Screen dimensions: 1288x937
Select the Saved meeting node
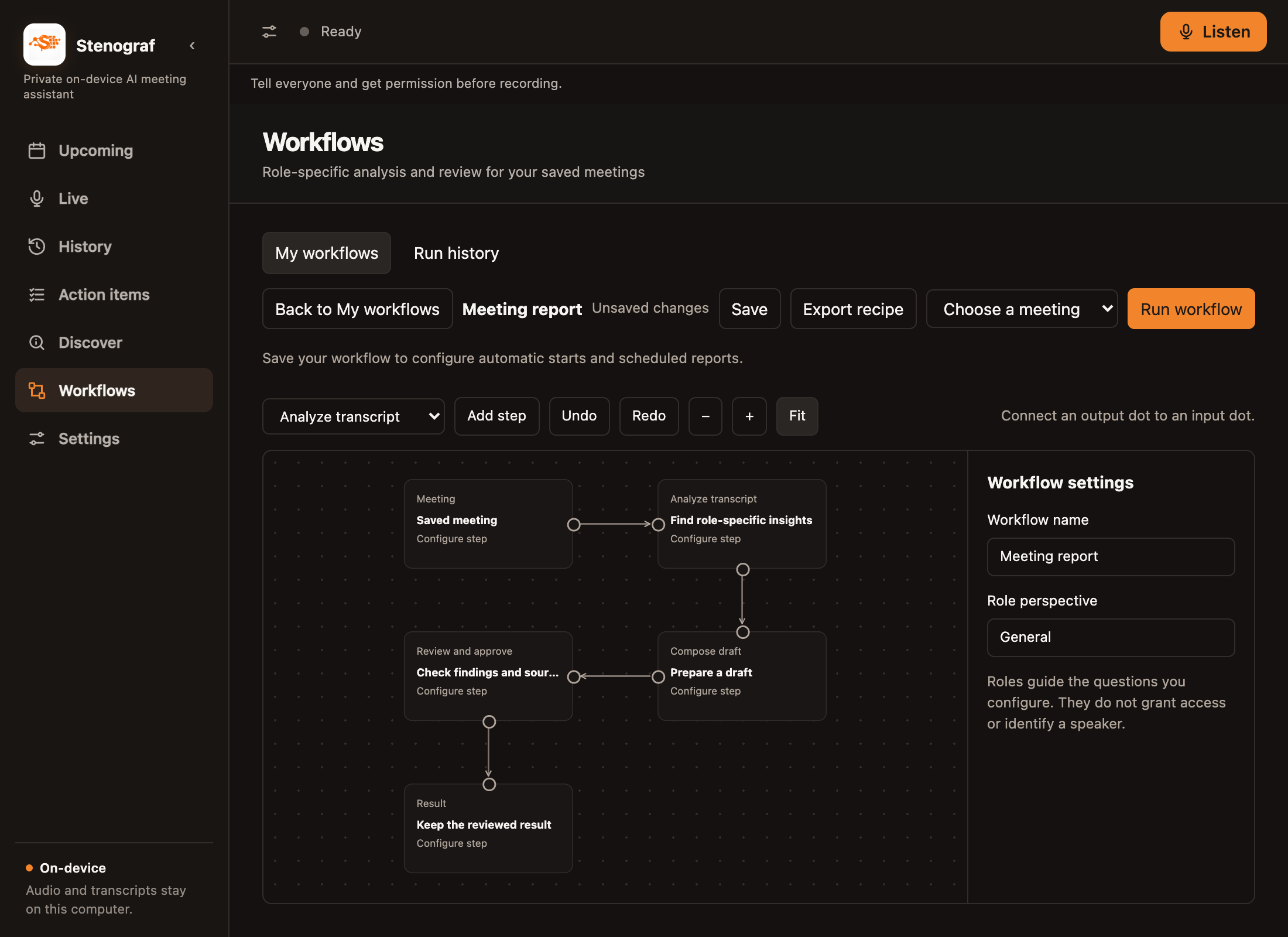click(488, 524)
